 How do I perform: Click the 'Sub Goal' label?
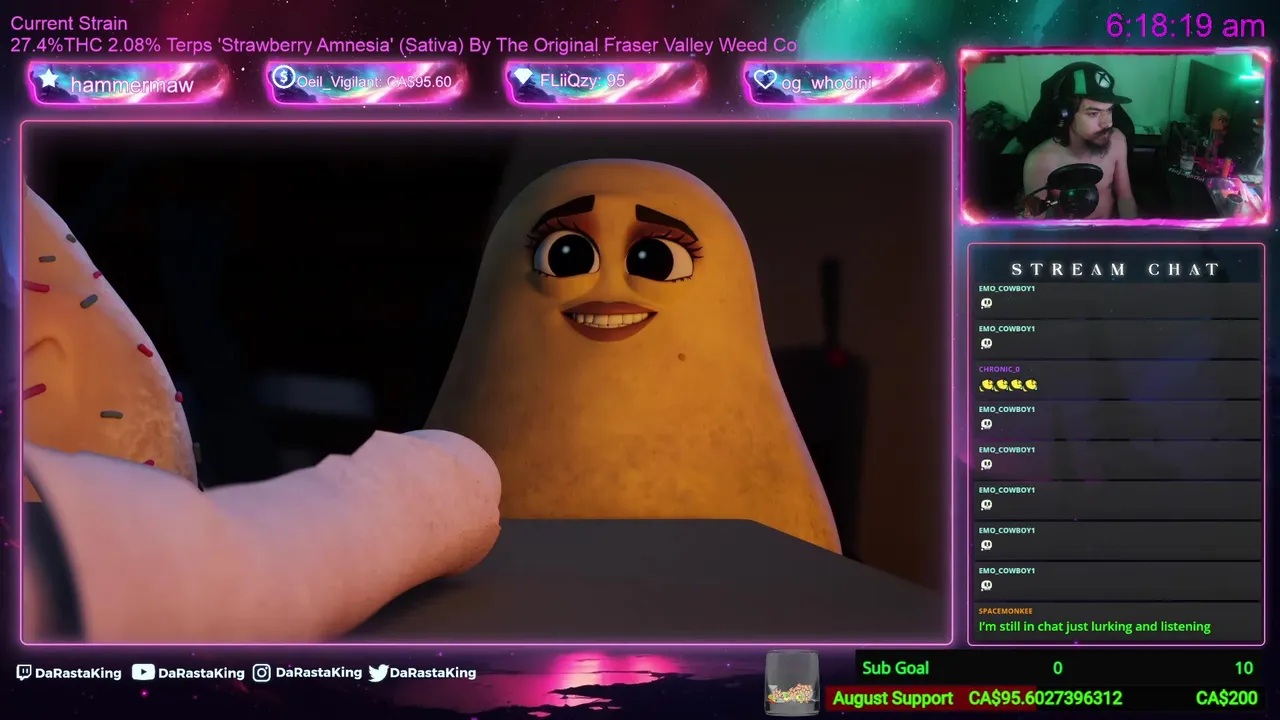[895, 668]
